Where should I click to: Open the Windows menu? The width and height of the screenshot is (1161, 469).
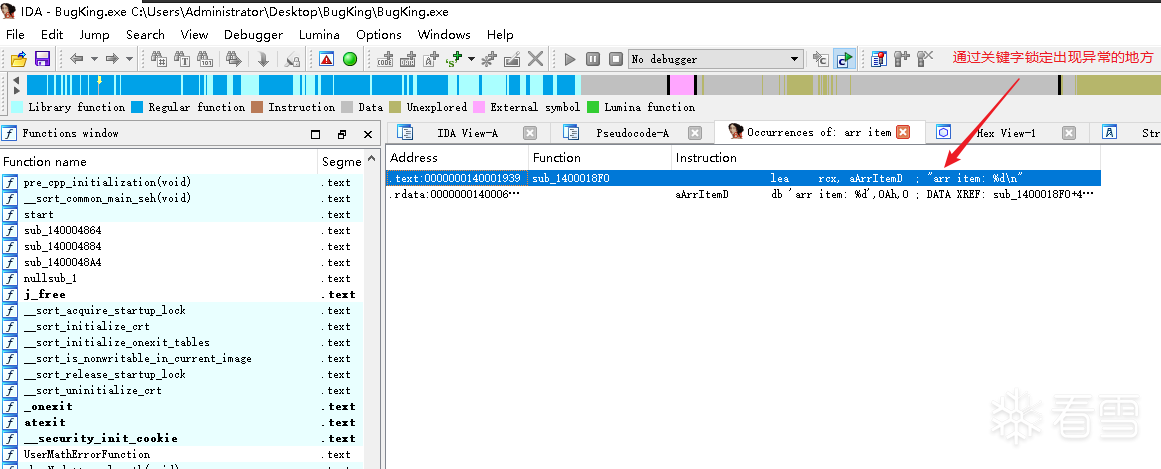(444, 34)
